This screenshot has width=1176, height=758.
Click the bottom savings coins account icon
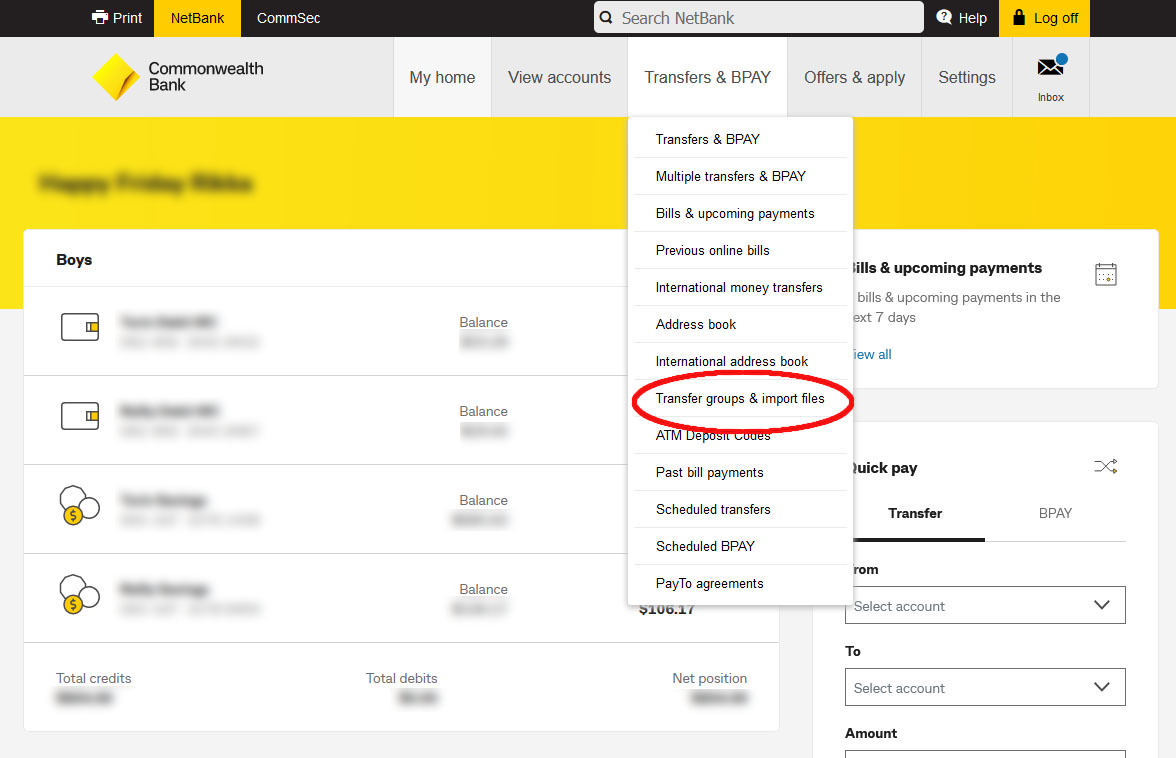pos(79,594)
